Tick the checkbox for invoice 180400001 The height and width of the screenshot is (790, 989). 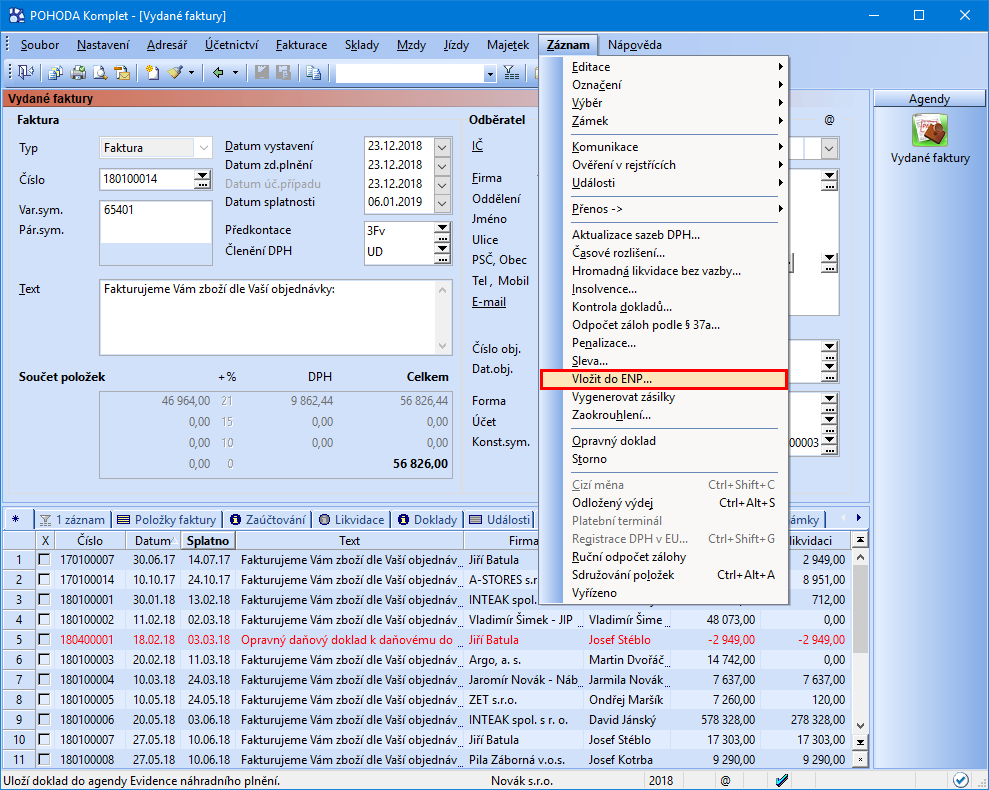[44, 639]
